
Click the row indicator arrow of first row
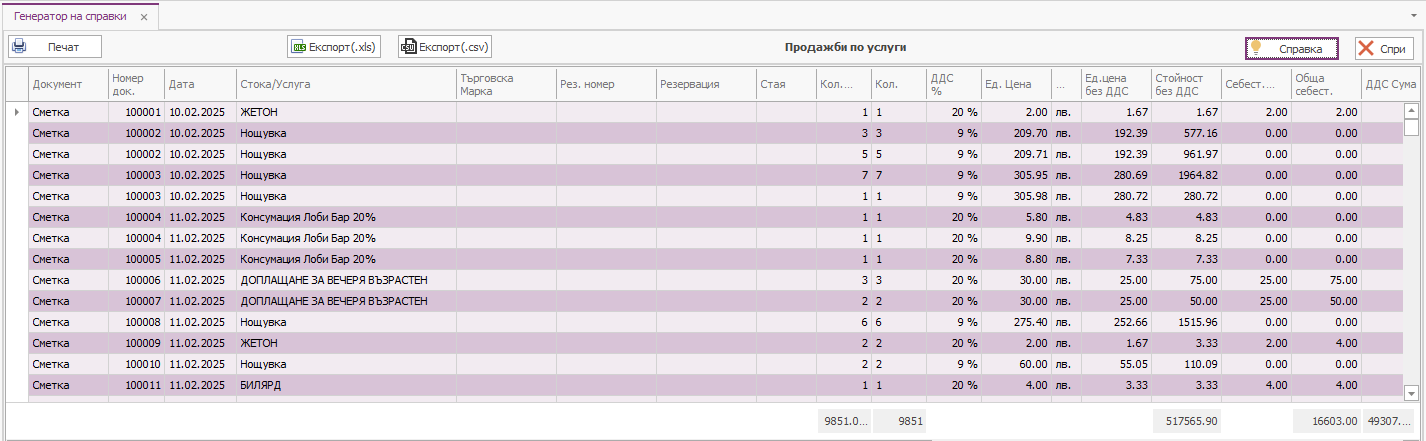click(16, 113)
